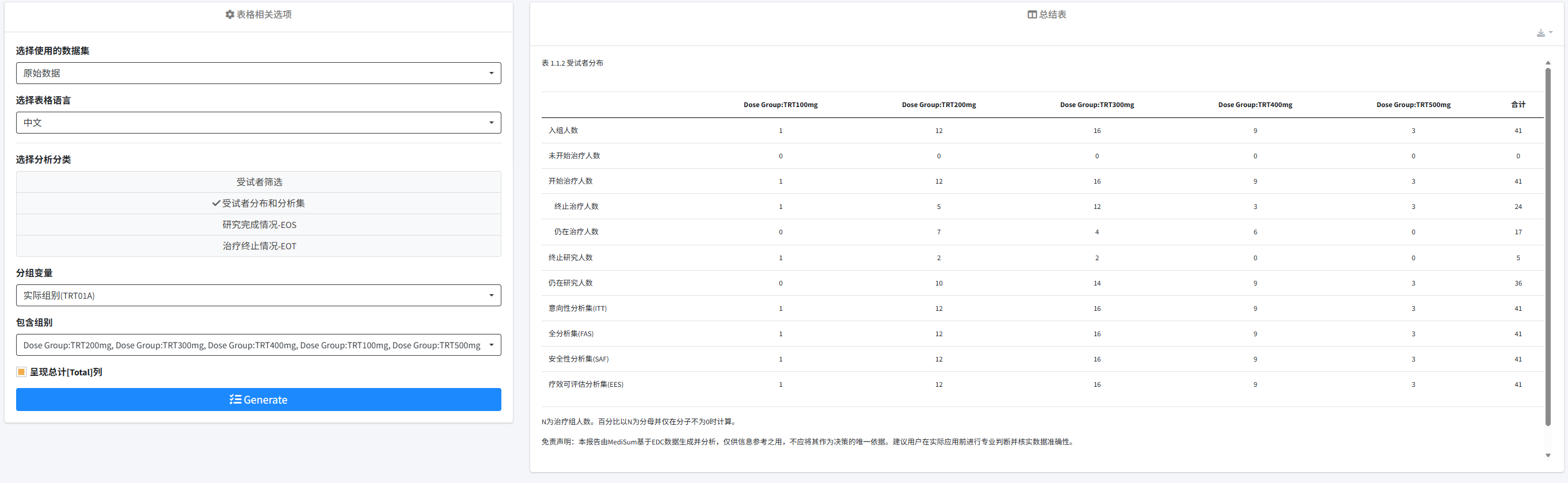Click the summary table vertical scrollbar
The image size is (1568, 483).
pyautogui.click(x=1547, y=244)
